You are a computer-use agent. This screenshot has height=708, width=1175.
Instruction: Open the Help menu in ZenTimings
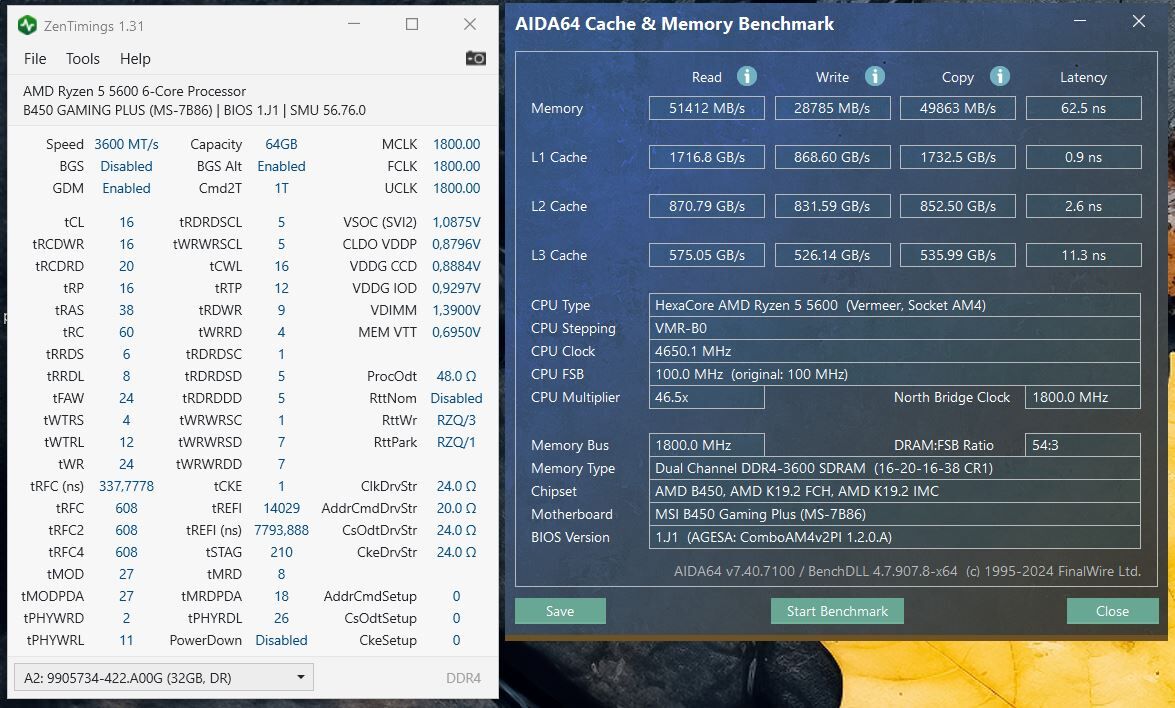135,58
